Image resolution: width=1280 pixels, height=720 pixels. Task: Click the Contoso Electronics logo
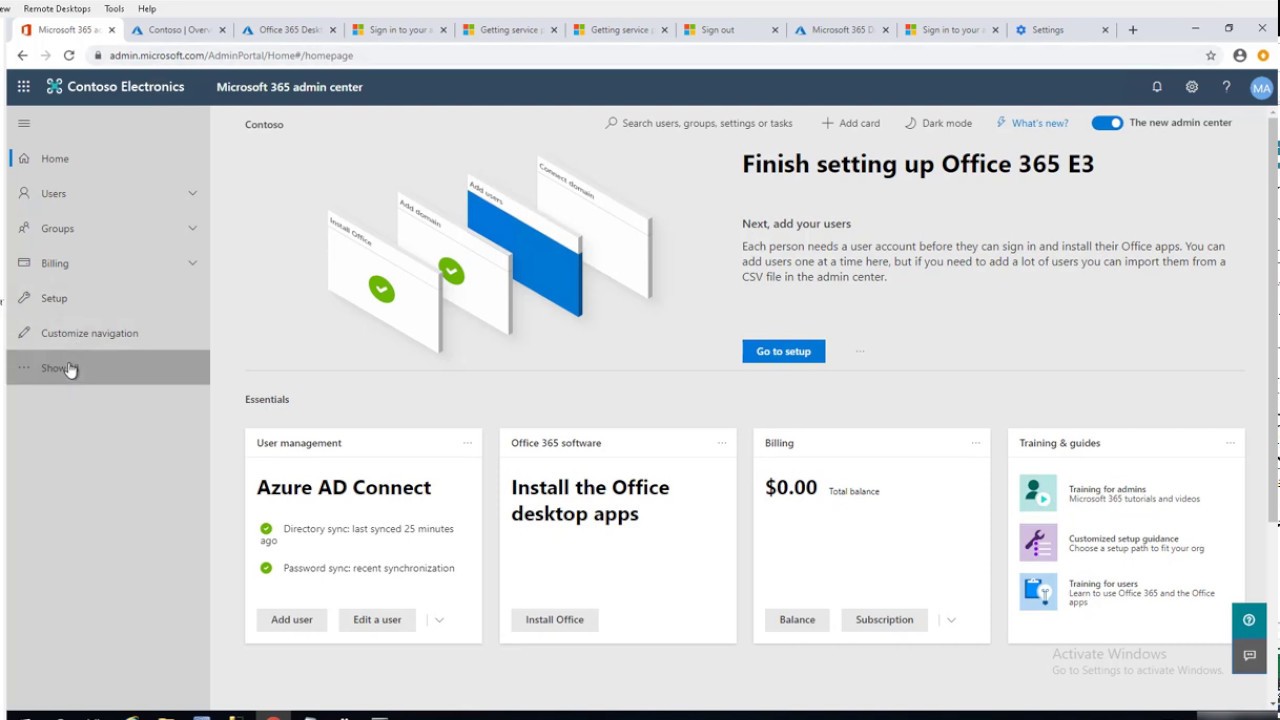(115, 87)
